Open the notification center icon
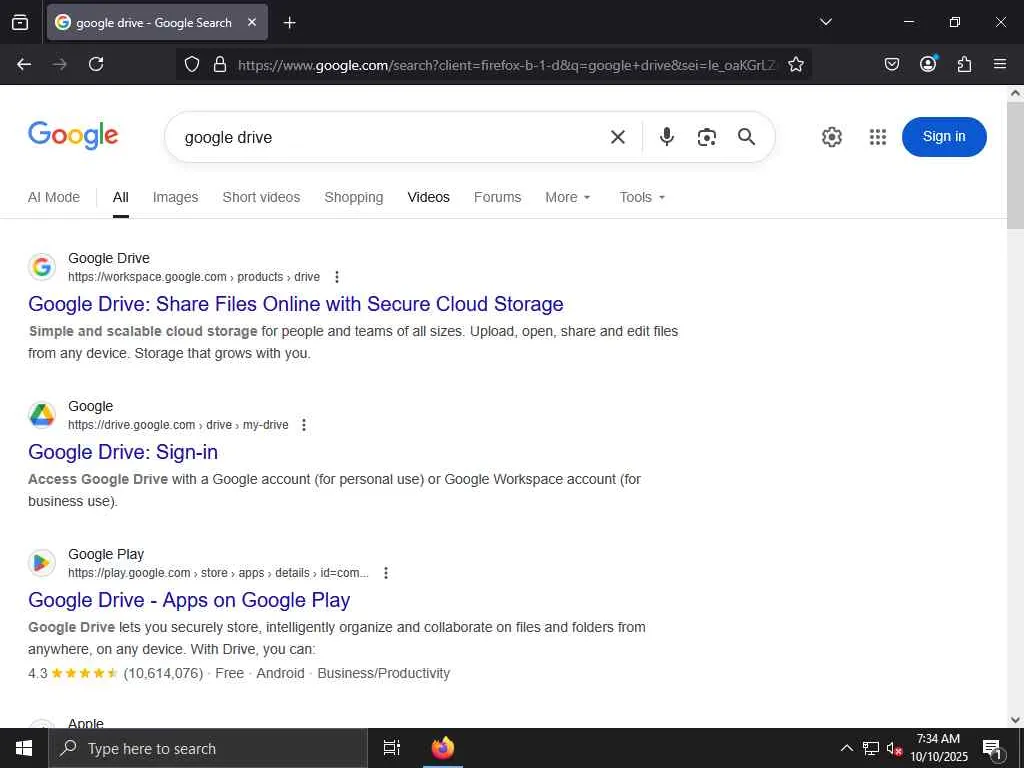 pos(992,749)
